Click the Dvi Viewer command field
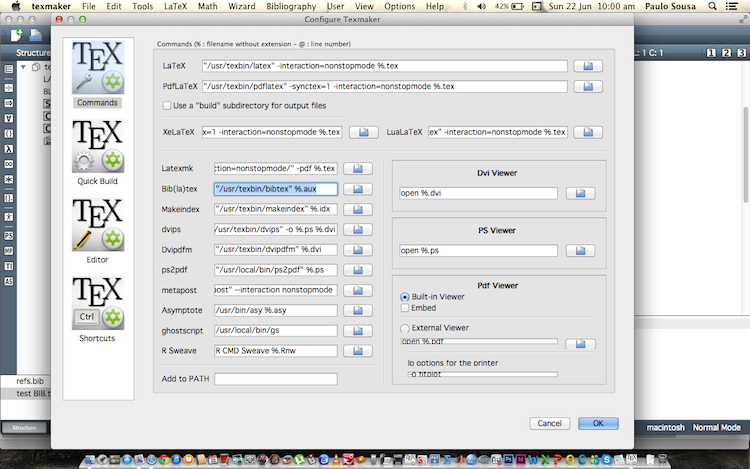The image size is (750, 469). [478, 193]
